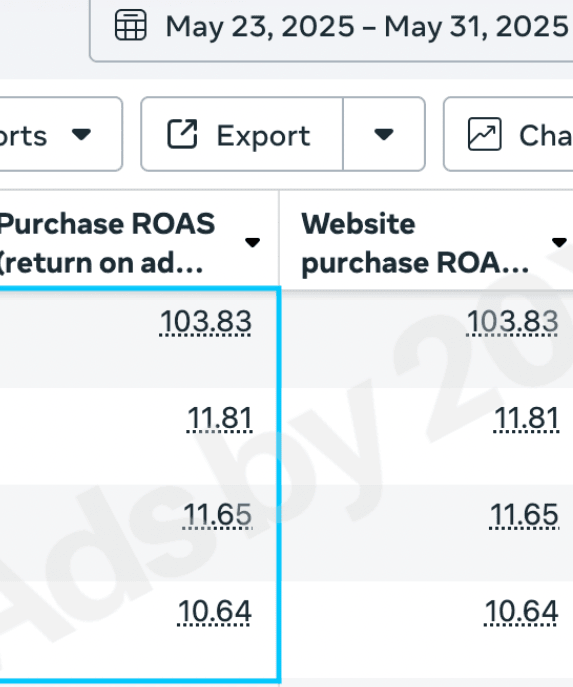Viewport: 573px width, 687px height.
Task: Open 10.64 value in Purchase ROAS column
Action: [215, 611]
